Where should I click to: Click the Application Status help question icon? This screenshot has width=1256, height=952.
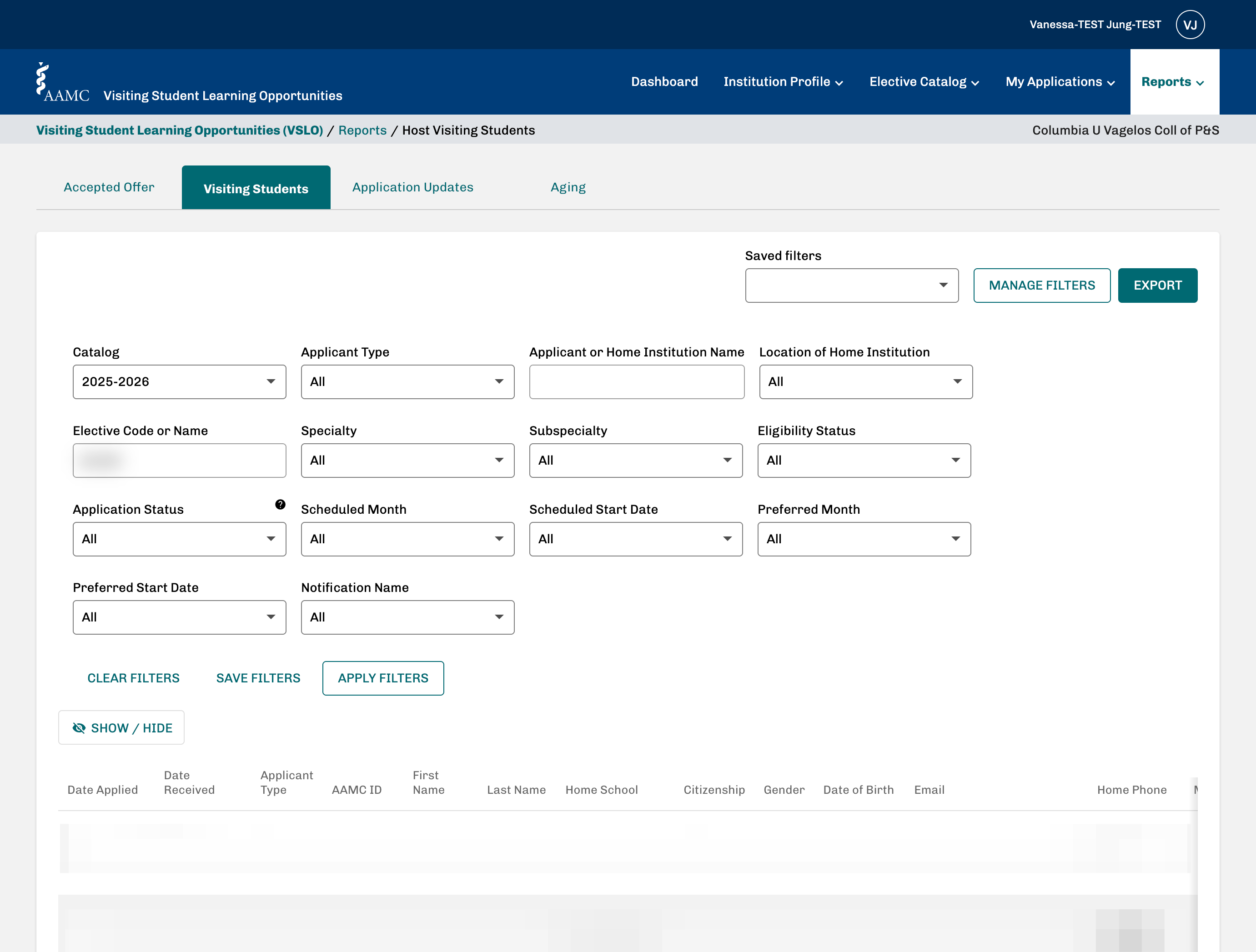pos(280,504)
